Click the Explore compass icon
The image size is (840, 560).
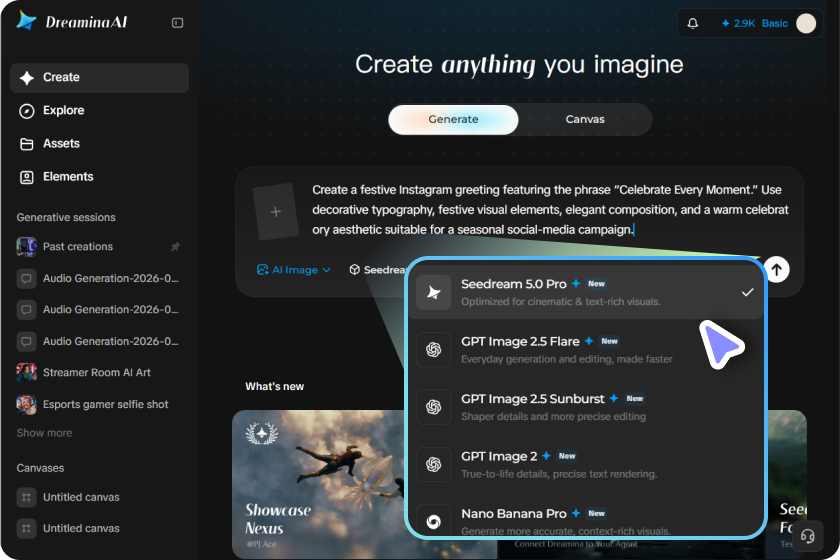coord(27,111)
